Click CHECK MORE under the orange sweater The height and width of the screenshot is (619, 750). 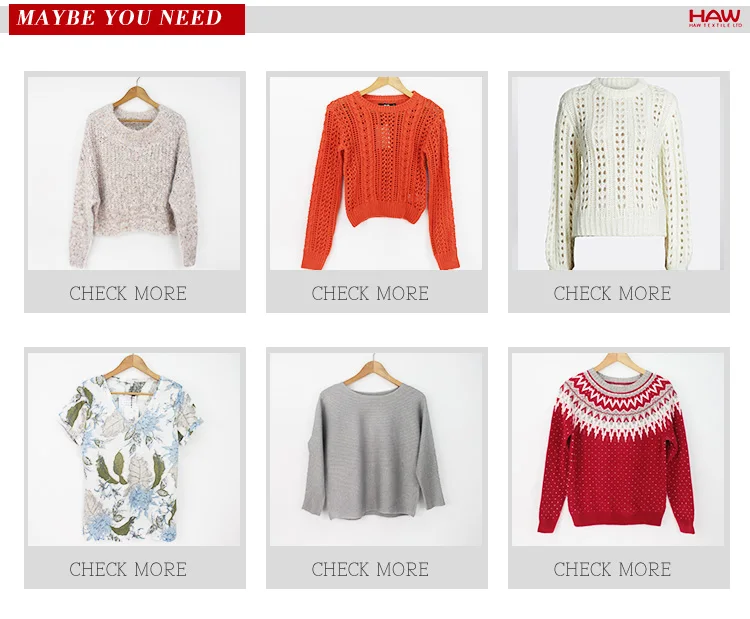click(370, 293)
